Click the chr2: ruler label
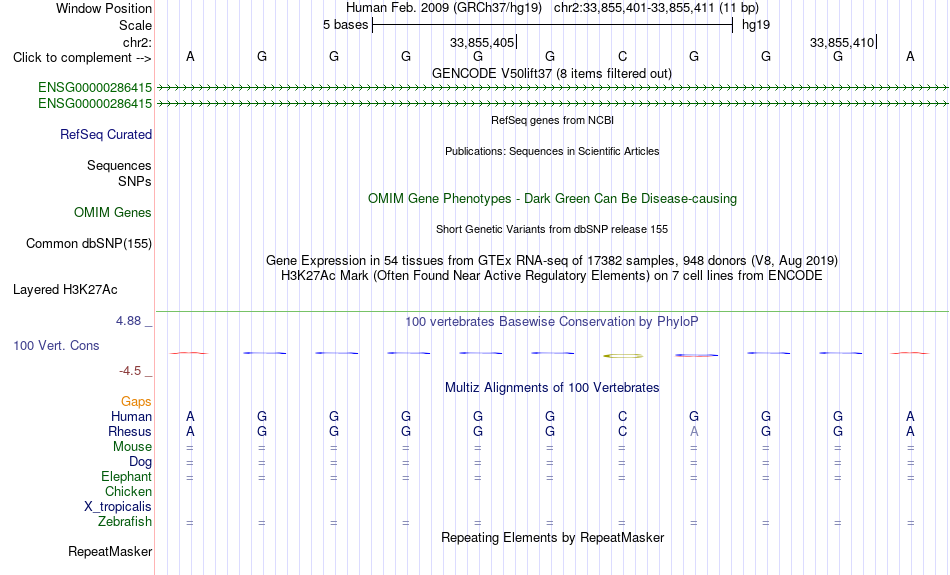The height and width of the screenshot is (575, 950). [x=137, y=42]
